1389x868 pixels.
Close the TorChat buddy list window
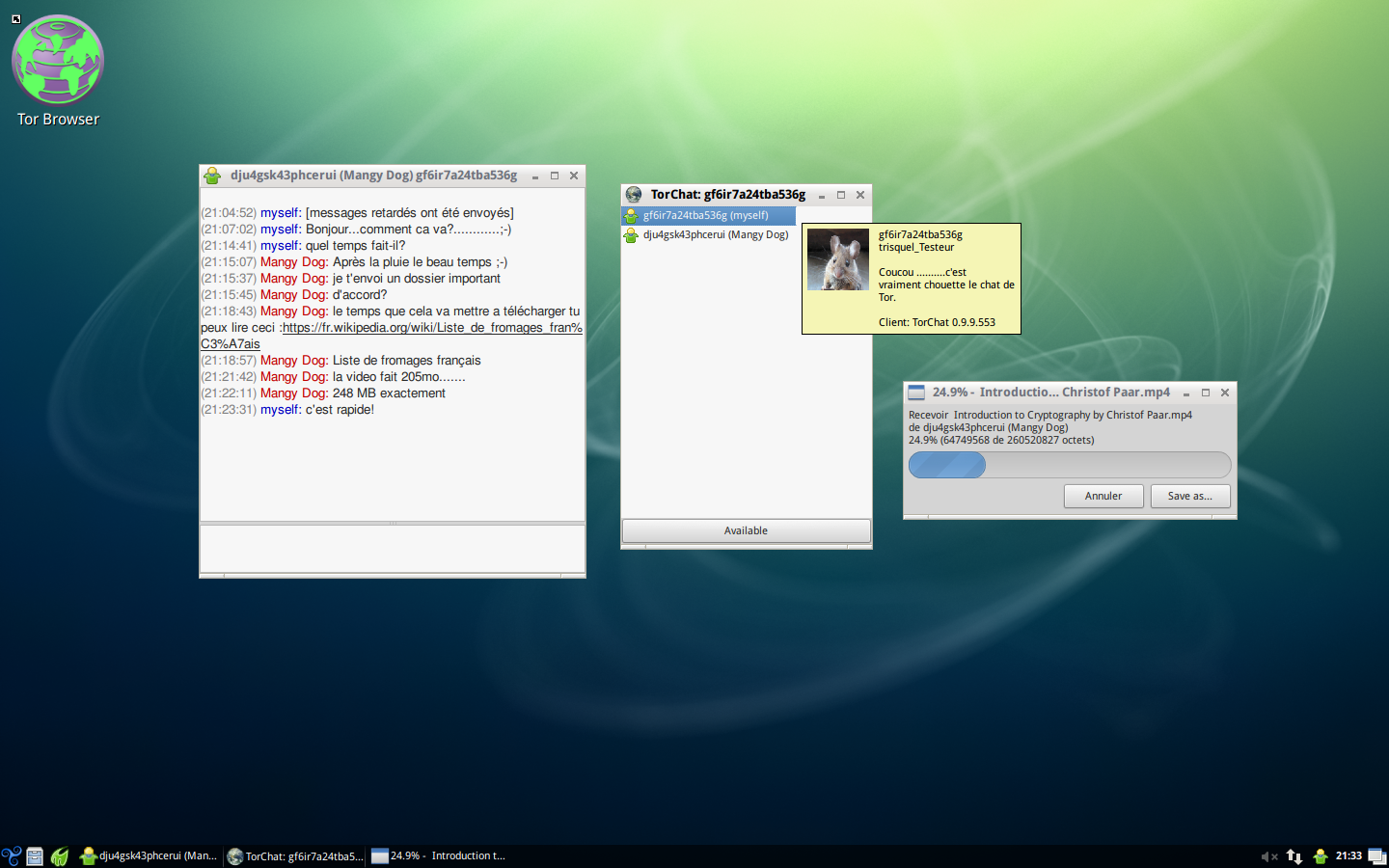coord(860,195)
